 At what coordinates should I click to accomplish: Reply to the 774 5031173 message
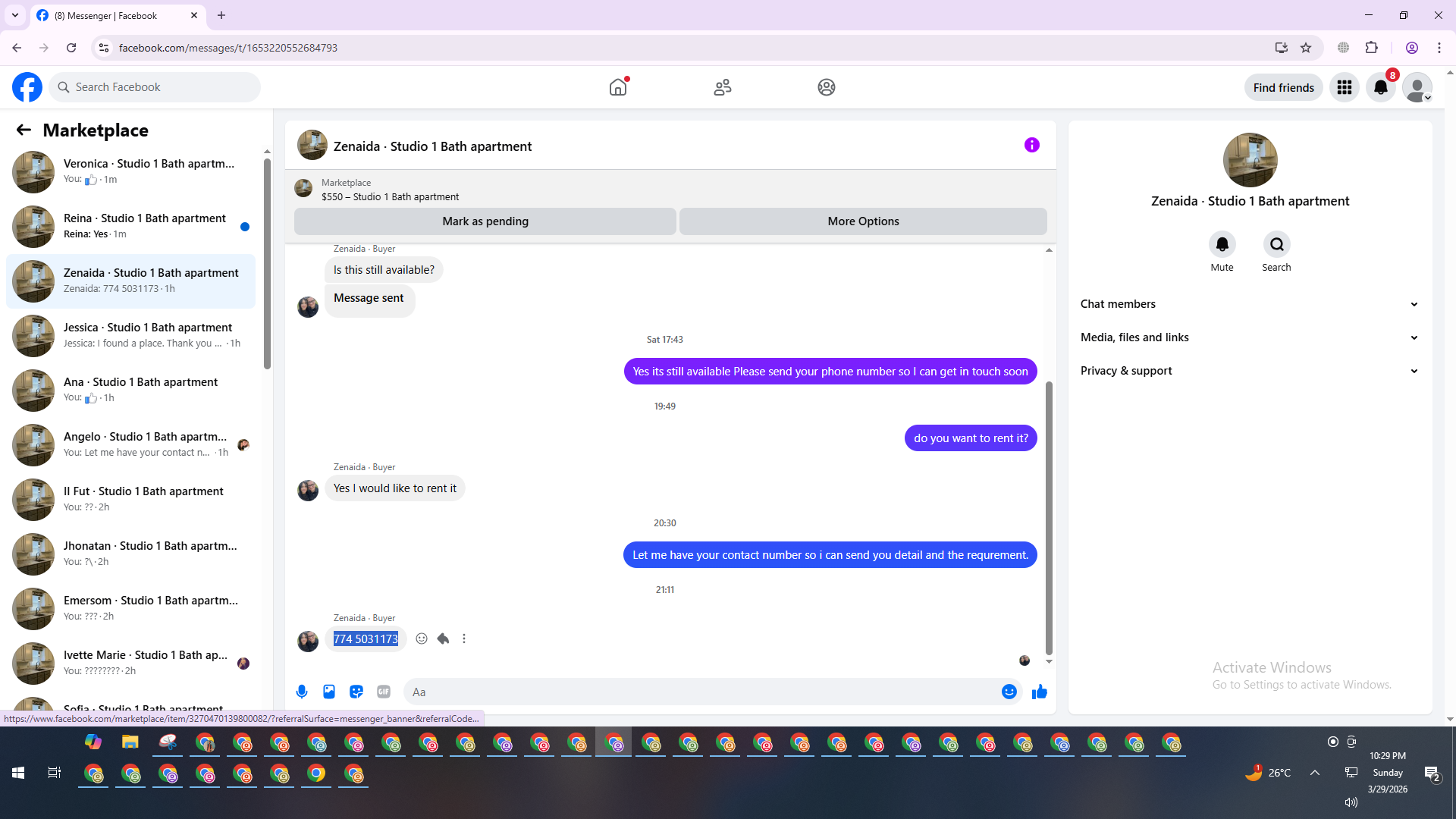click(443, 639)
